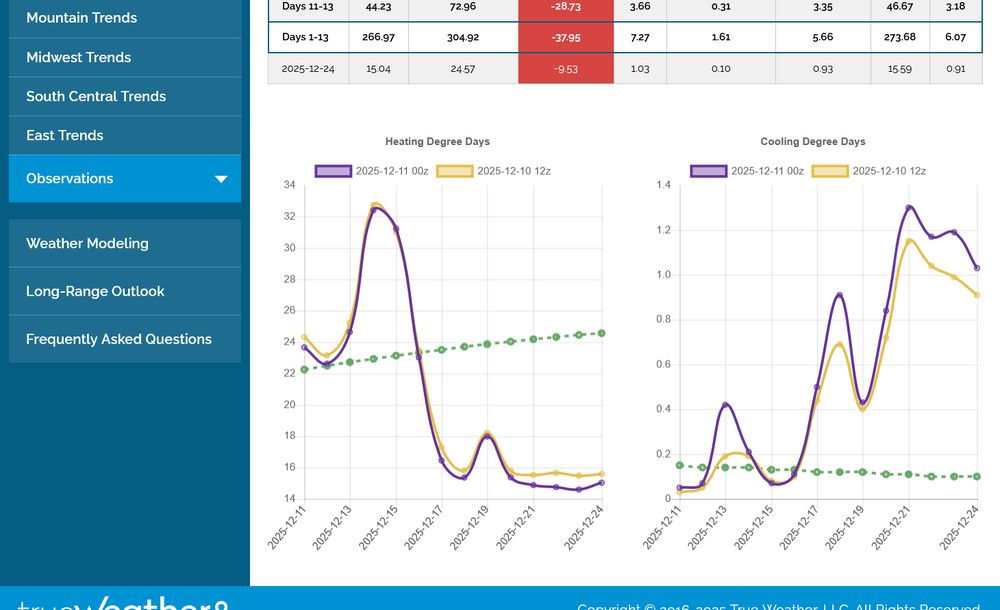Click purple swatch in Cooling Degree Days legend
The height and width of the screenshot is (610, 1000).
(708, 171)
